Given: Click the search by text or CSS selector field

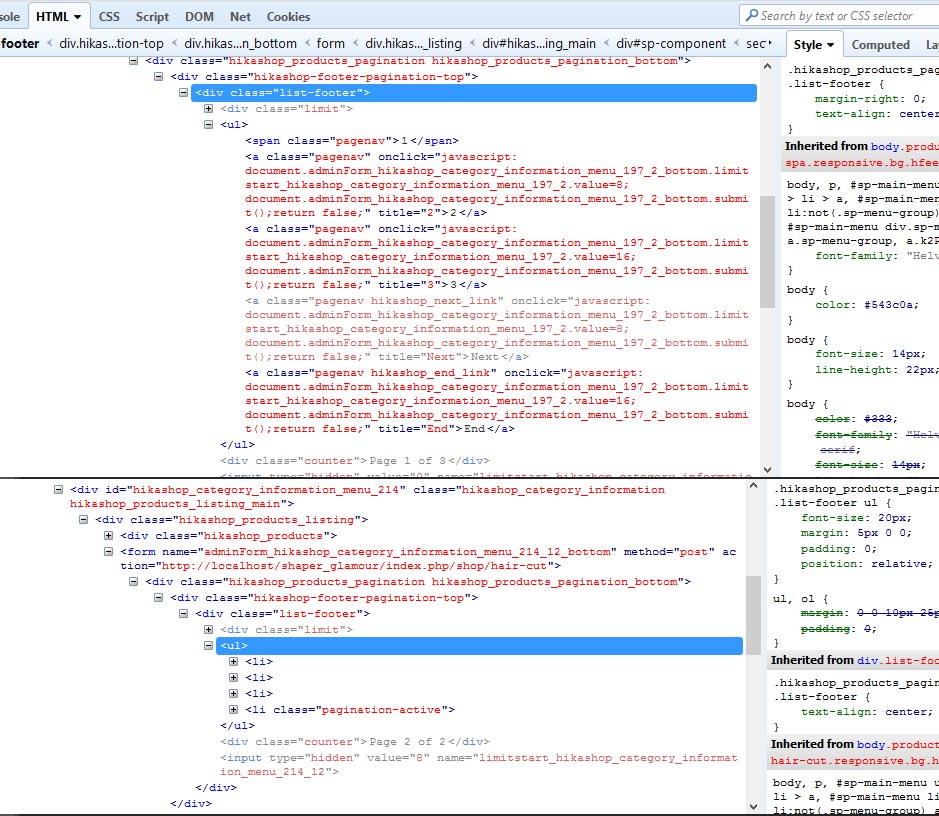Looking at the screenshot, I should (x=840, y=15).
